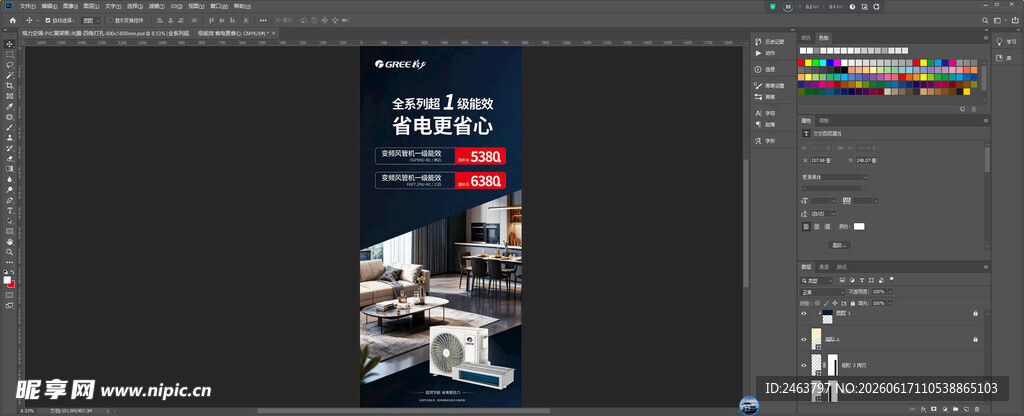The height and width of the screenshot is (416, 1024).
Task: Open the History panel icon
Action: pos(758,42)
